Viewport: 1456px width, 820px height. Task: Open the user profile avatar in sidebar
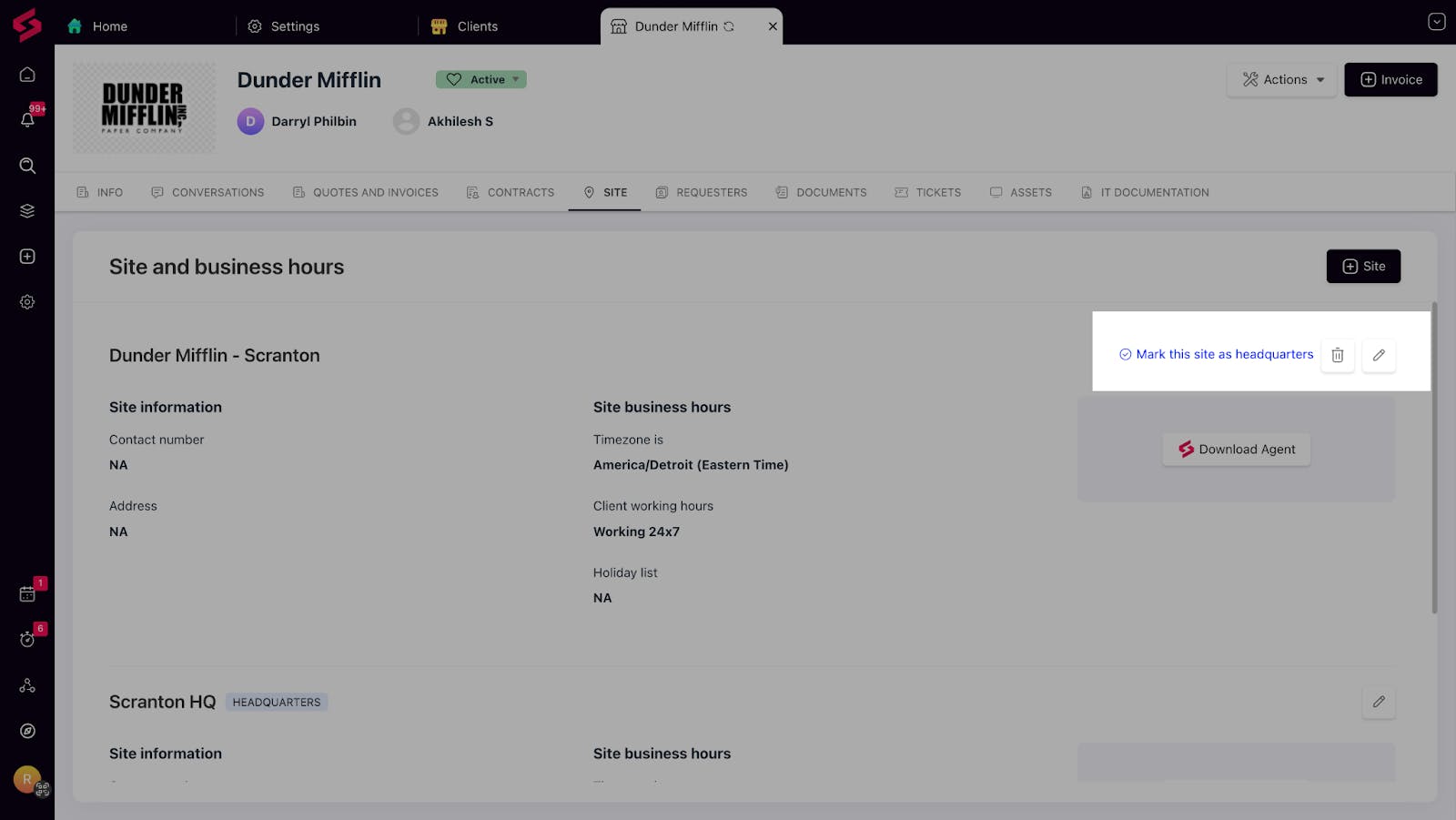coord(27,779)
